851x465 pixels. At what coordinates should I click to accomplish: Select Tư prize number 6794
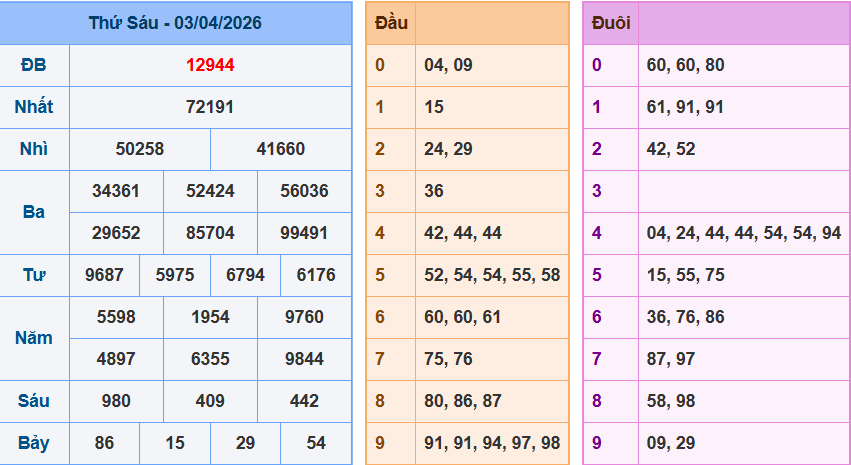pyautogui.click(x=245, y=275)
